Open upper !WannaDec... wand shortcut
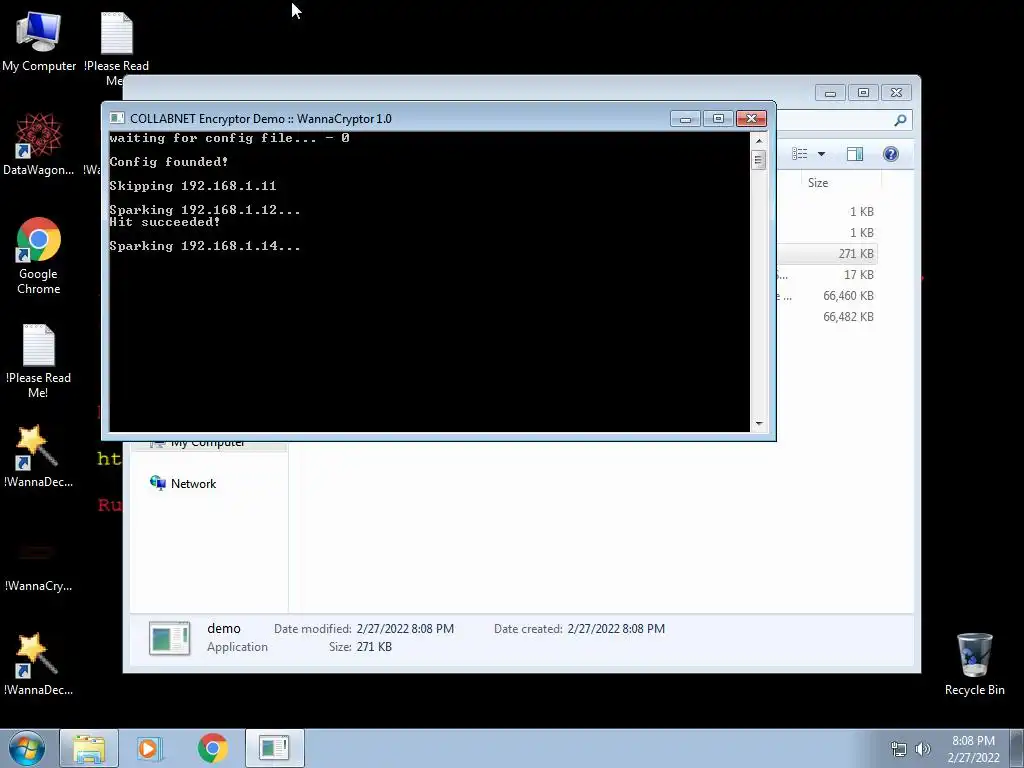This screenshot has height=768, width=1024. (39, 456)
